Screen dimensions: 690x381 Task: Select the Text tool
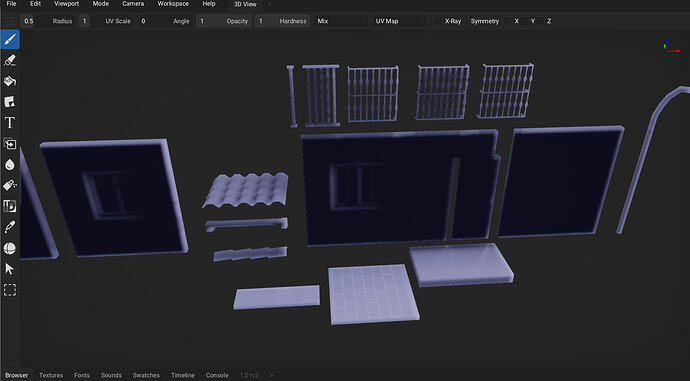[x=10, y=123]
